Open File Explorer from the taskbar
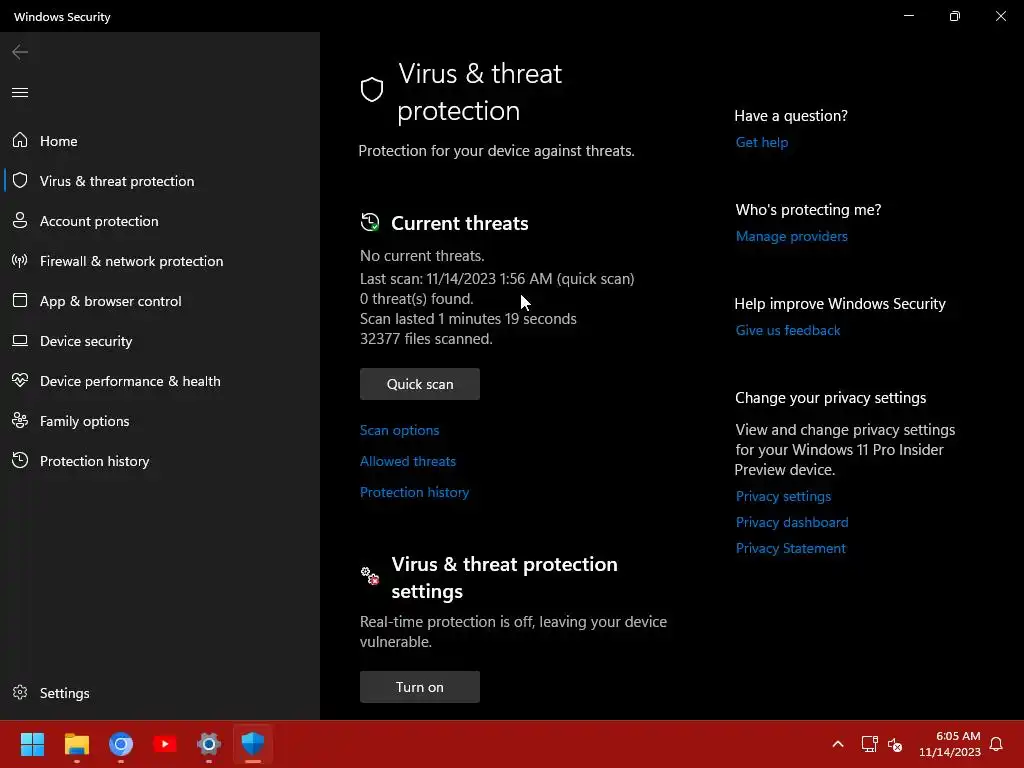The image size is (1024, 768). pos(76,744)
